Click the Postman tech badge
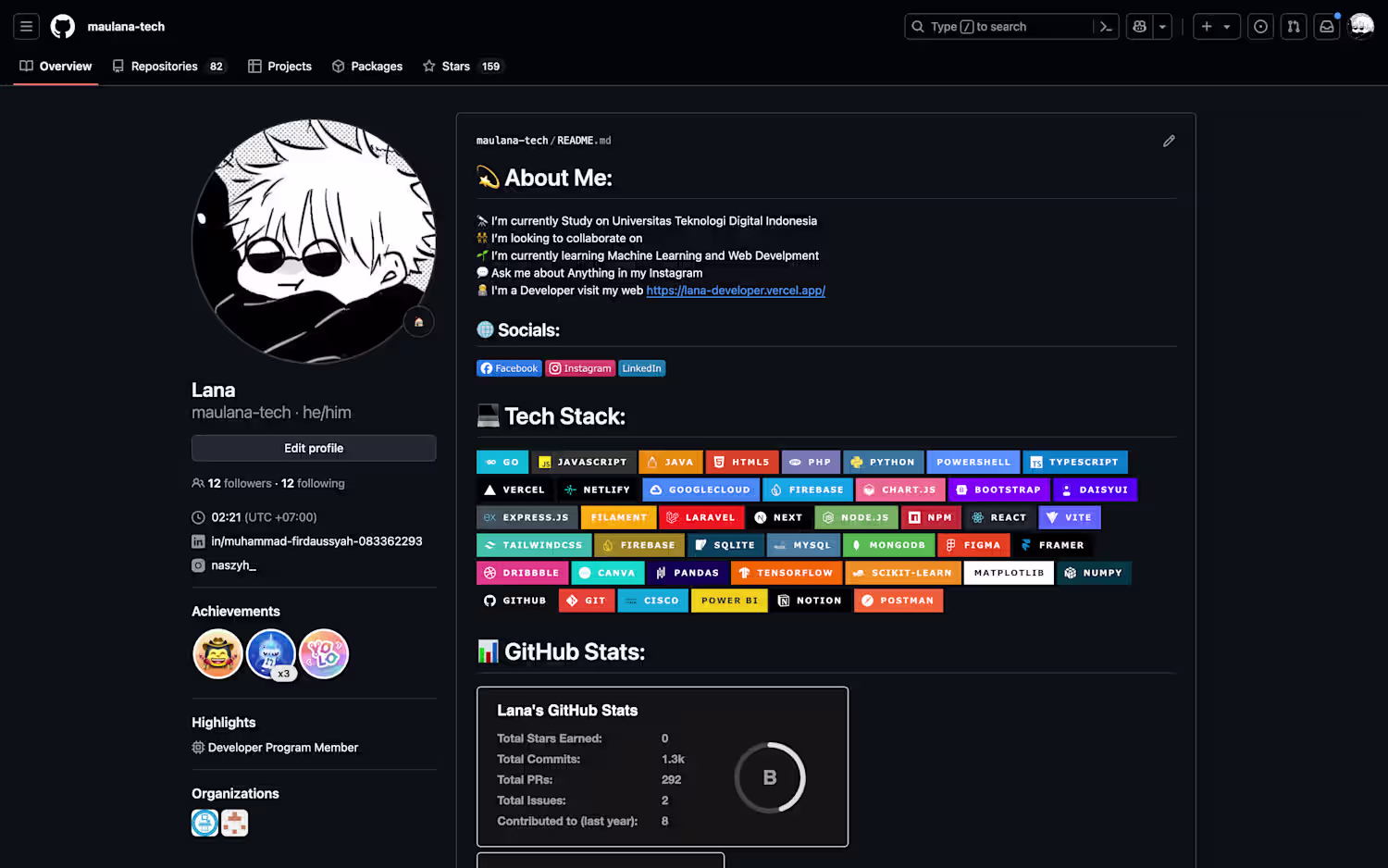The height and width of the screenshot is (868, 1388). [898, 601]
